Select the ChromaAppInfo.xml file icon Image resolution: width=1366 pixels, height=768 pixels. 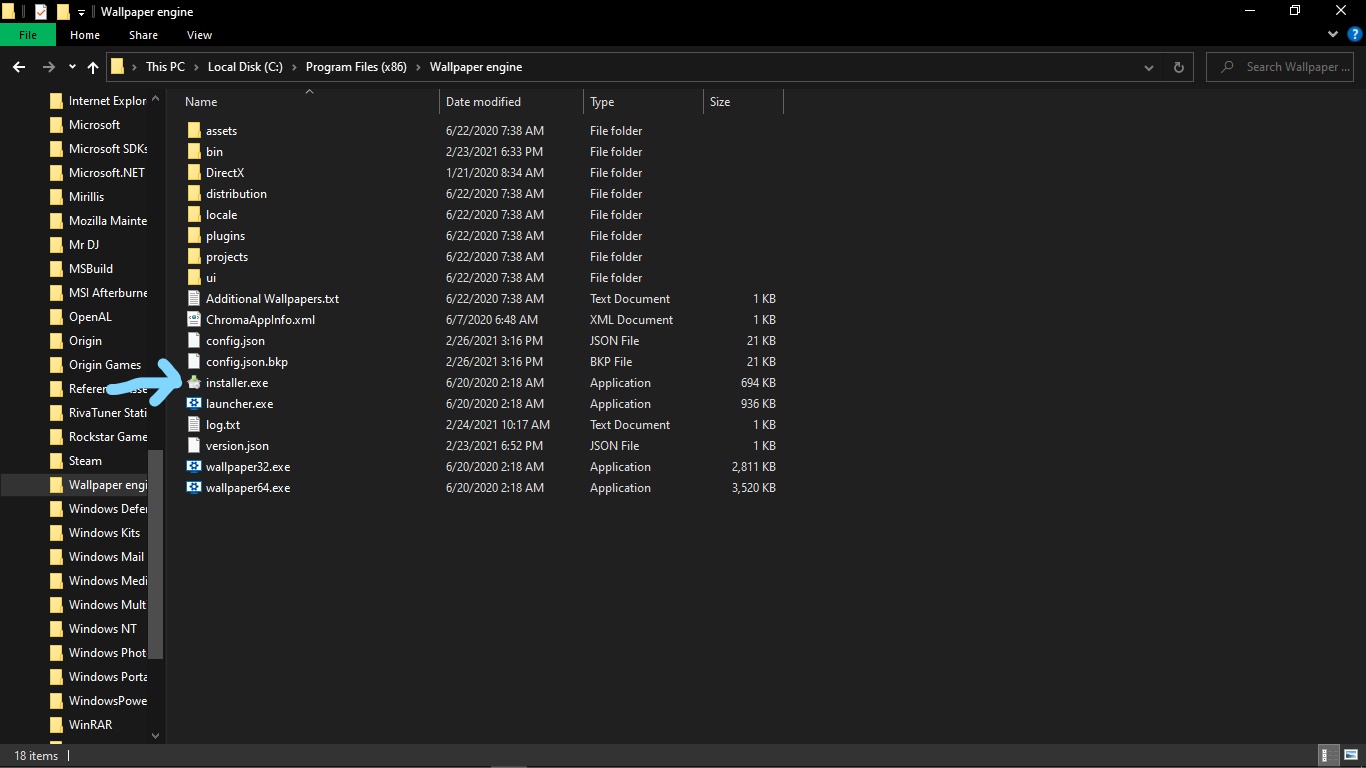click(x=194, y=320)
